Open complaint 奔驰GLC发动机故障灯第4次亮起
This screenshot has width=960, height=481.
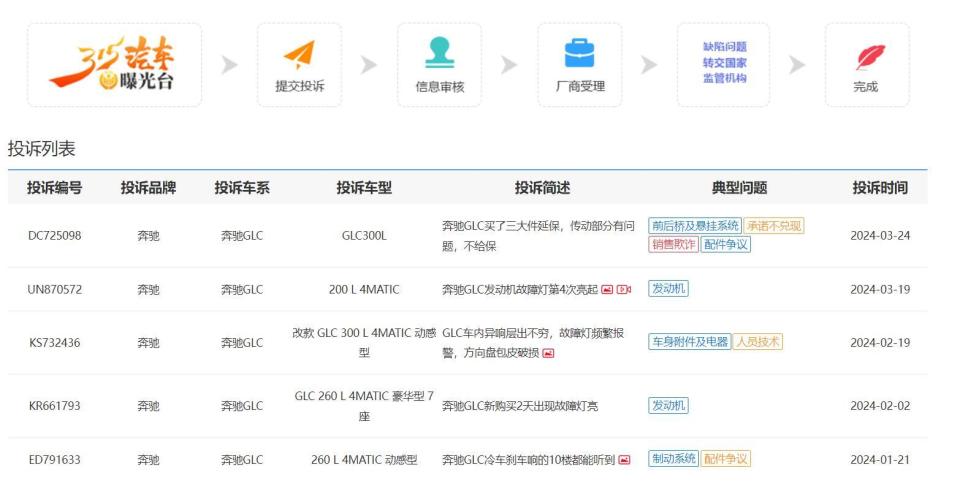520,289
